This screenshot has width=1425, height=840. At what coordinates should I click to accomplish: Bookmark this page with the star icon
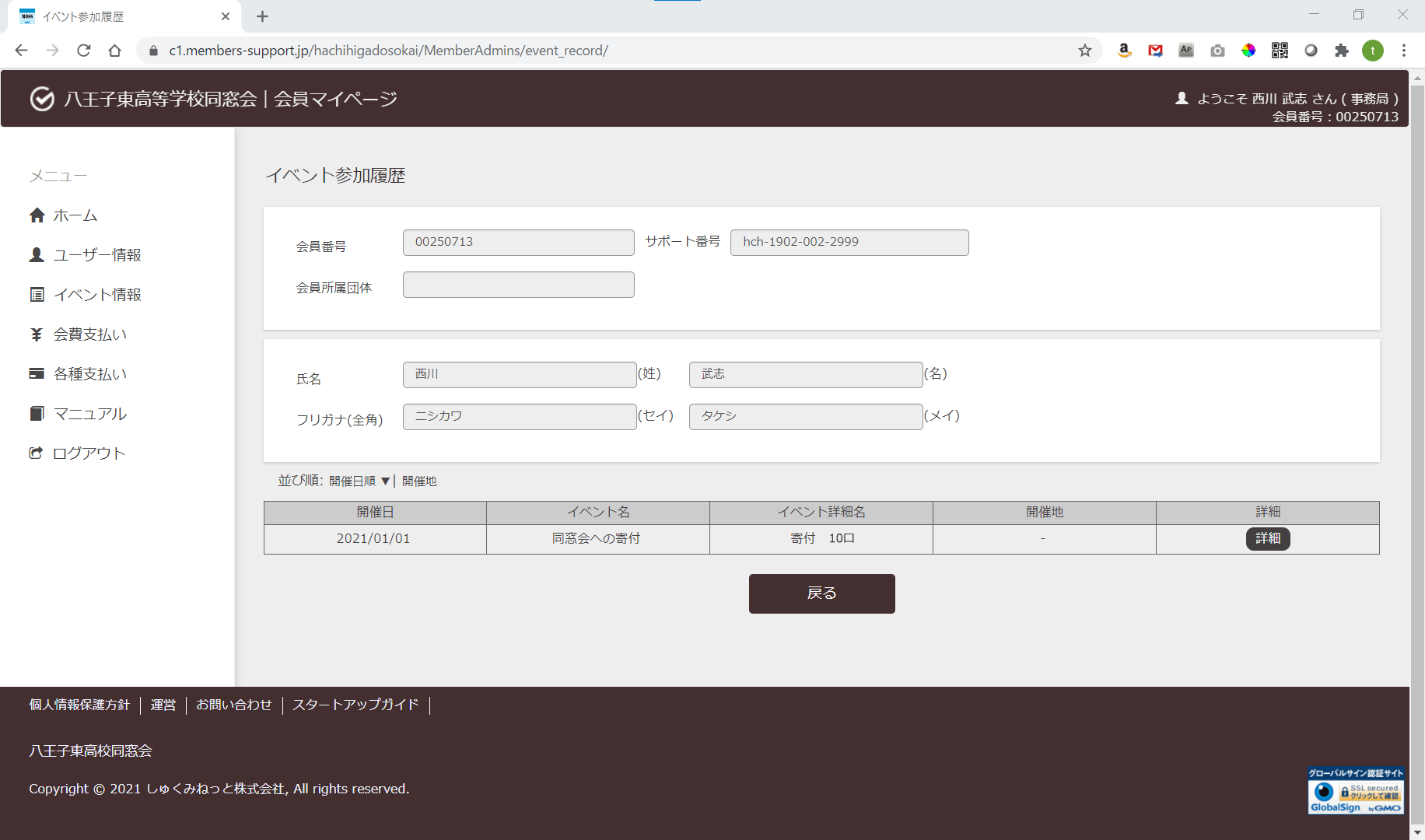[x=1085, y=51]
